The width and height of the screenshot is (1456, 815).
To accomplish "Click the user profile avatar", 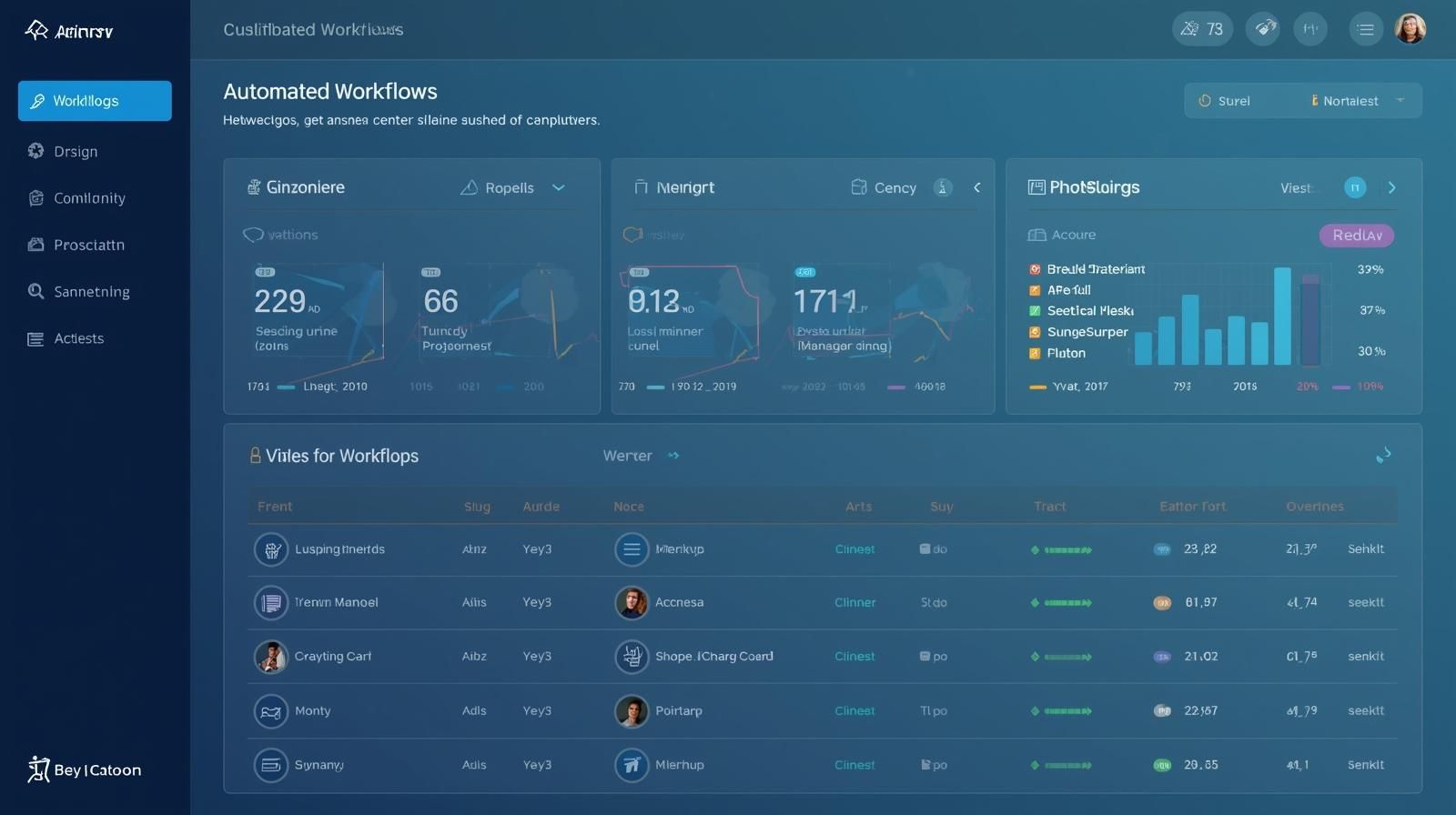I will [x=1410, y=29].
